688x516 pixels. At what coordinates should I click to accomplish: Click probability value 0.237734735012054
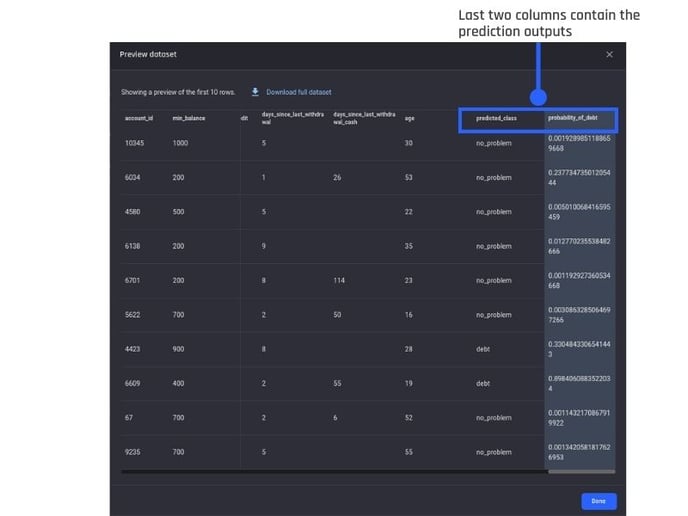click(x=579, y=177)
